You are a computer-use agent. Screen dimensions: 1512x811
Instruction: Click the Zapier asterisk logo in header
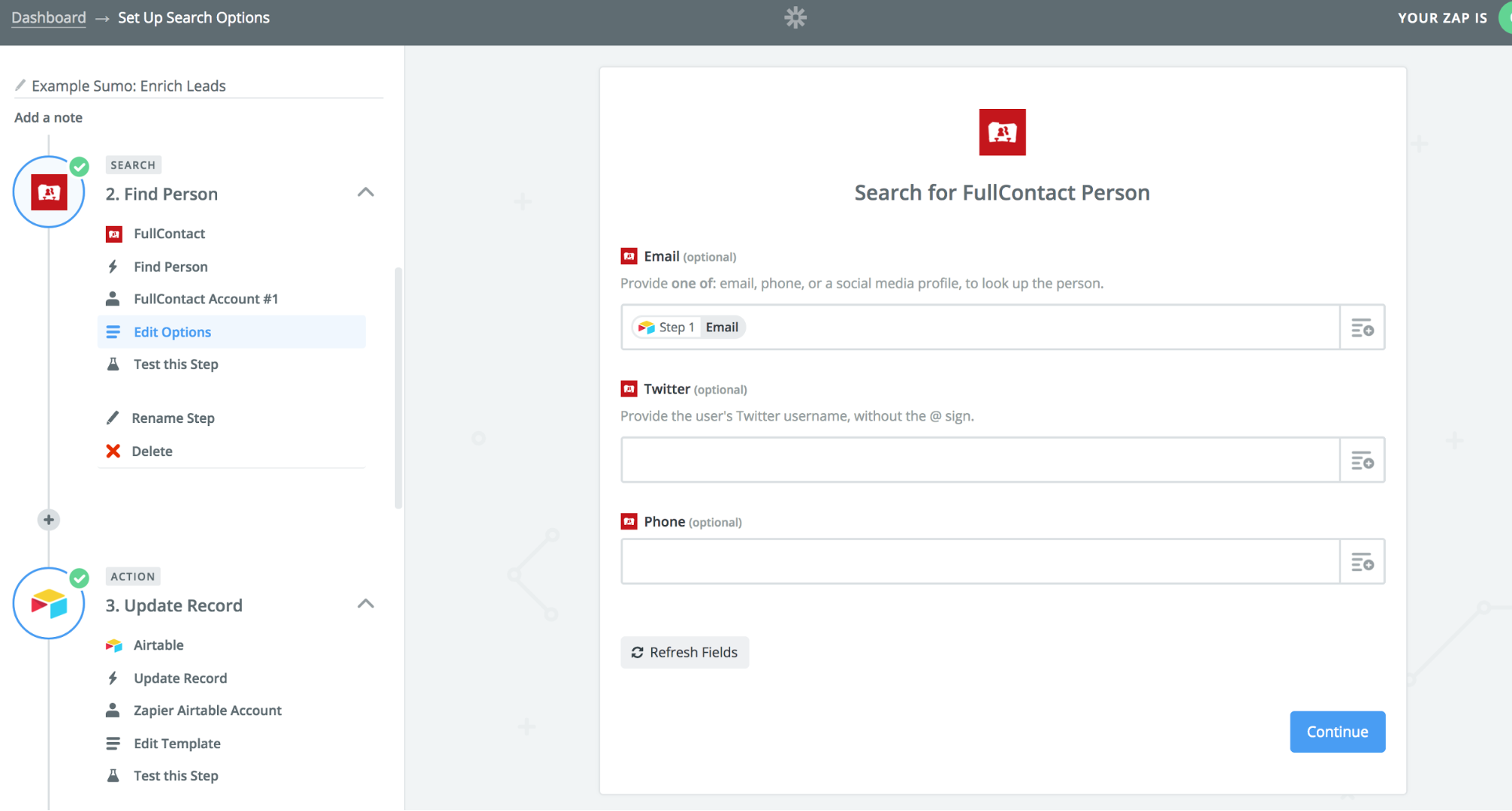pyautogui.click(x=795, y=17)
